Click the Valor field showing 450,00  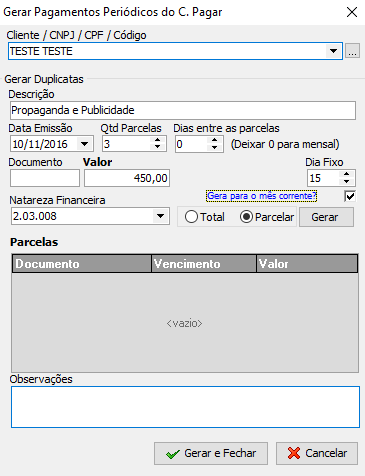[127, 178]
